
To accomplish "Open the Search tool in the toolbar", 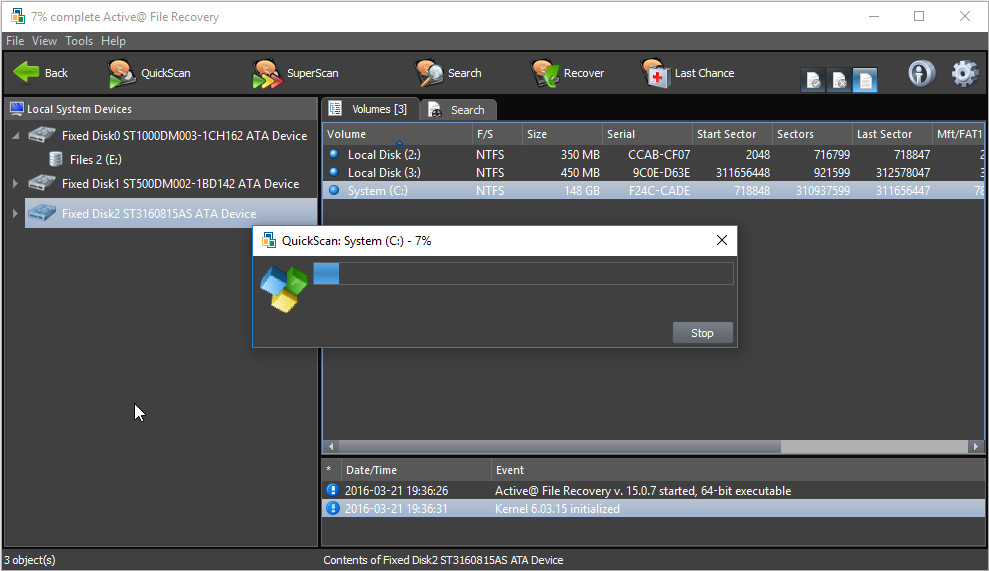I will point(448,73).
